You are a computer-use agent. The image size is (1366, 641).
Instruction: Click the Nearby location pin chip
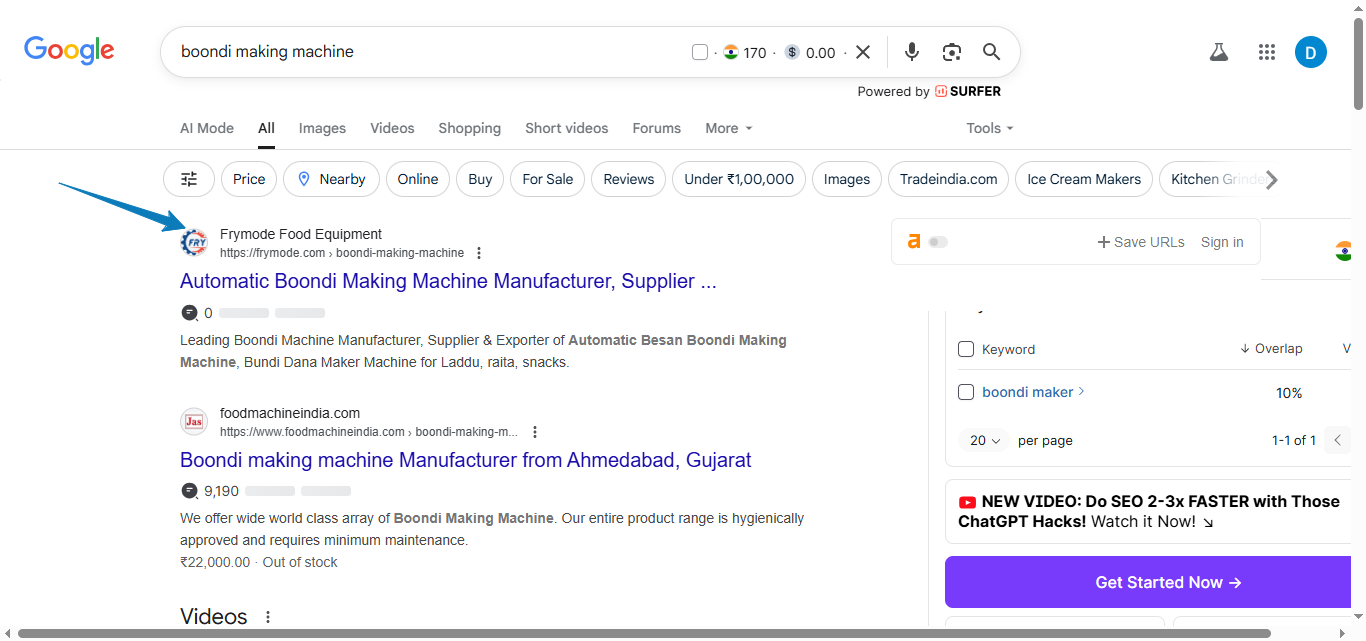(331, 179)
